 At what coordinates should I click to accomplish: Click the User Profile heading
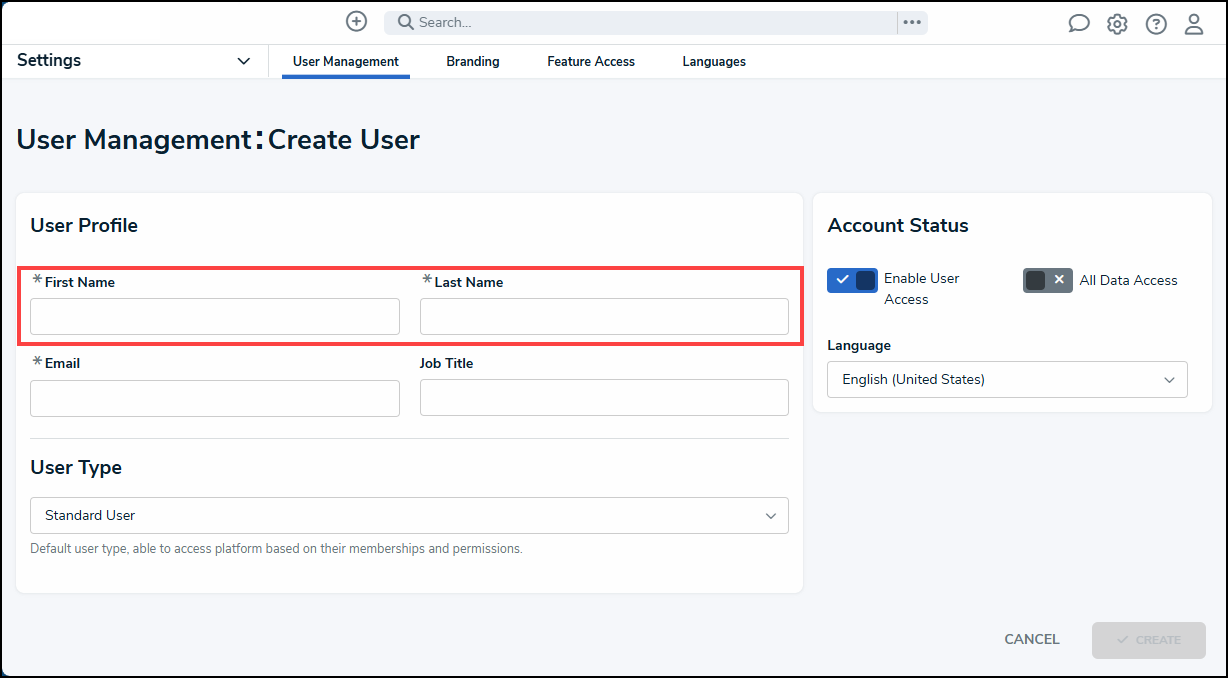[x=84, y=226]
